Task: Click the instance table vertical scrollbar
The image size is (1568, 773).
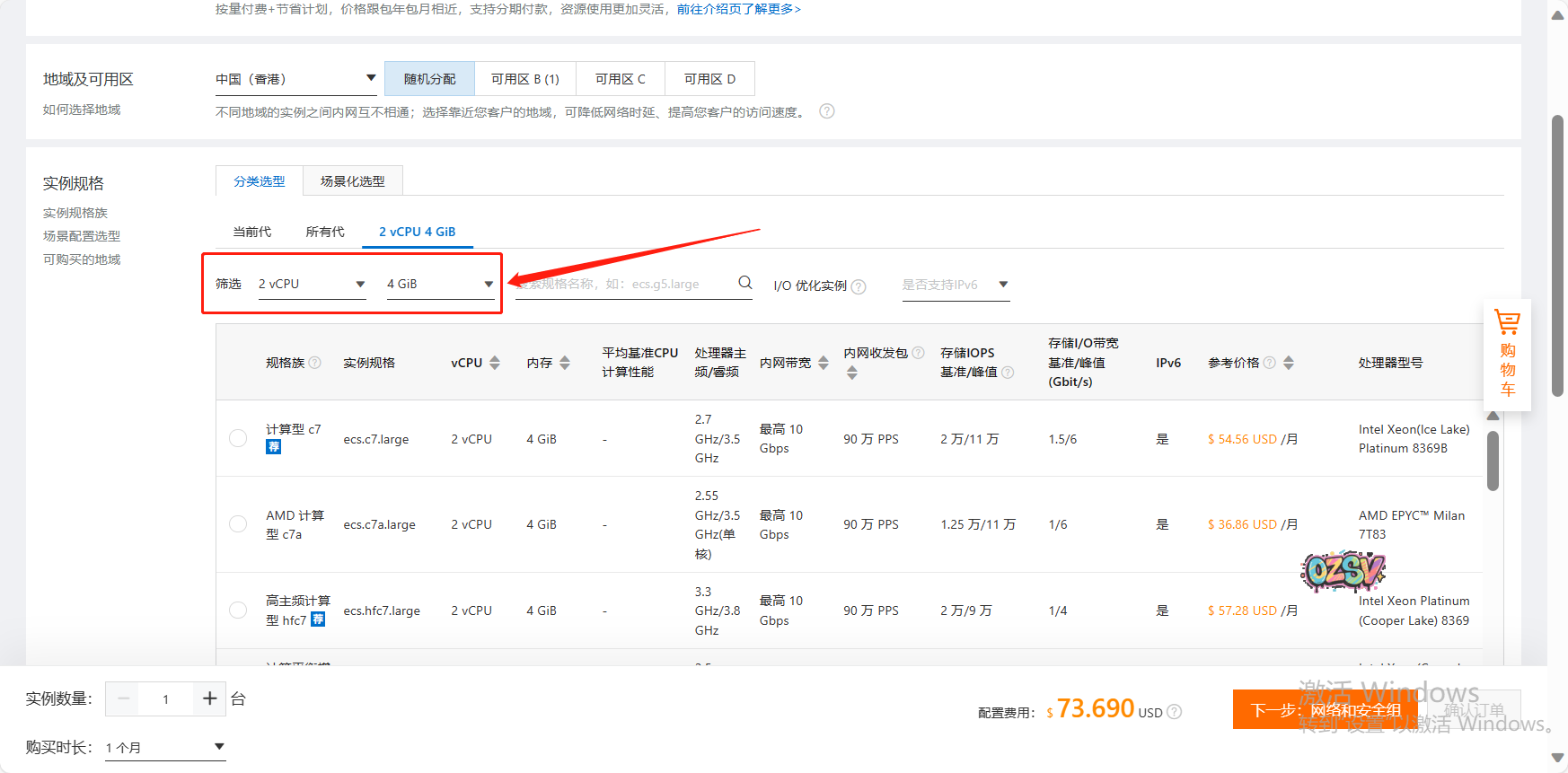Action: tap(1493, 461)
